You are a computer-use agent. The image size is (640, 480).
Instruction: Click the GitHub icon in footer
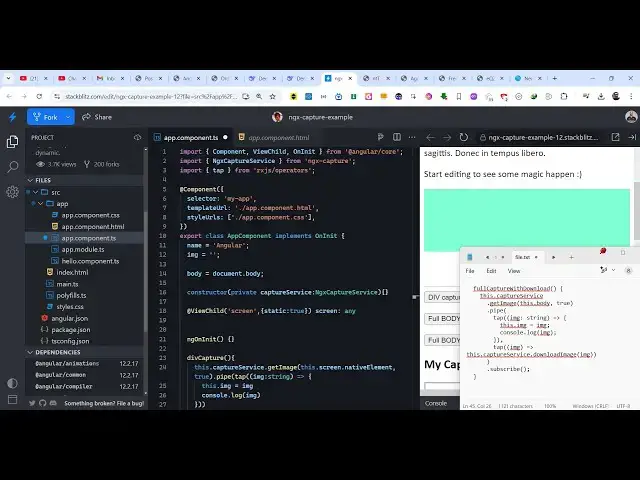(43, 403)
